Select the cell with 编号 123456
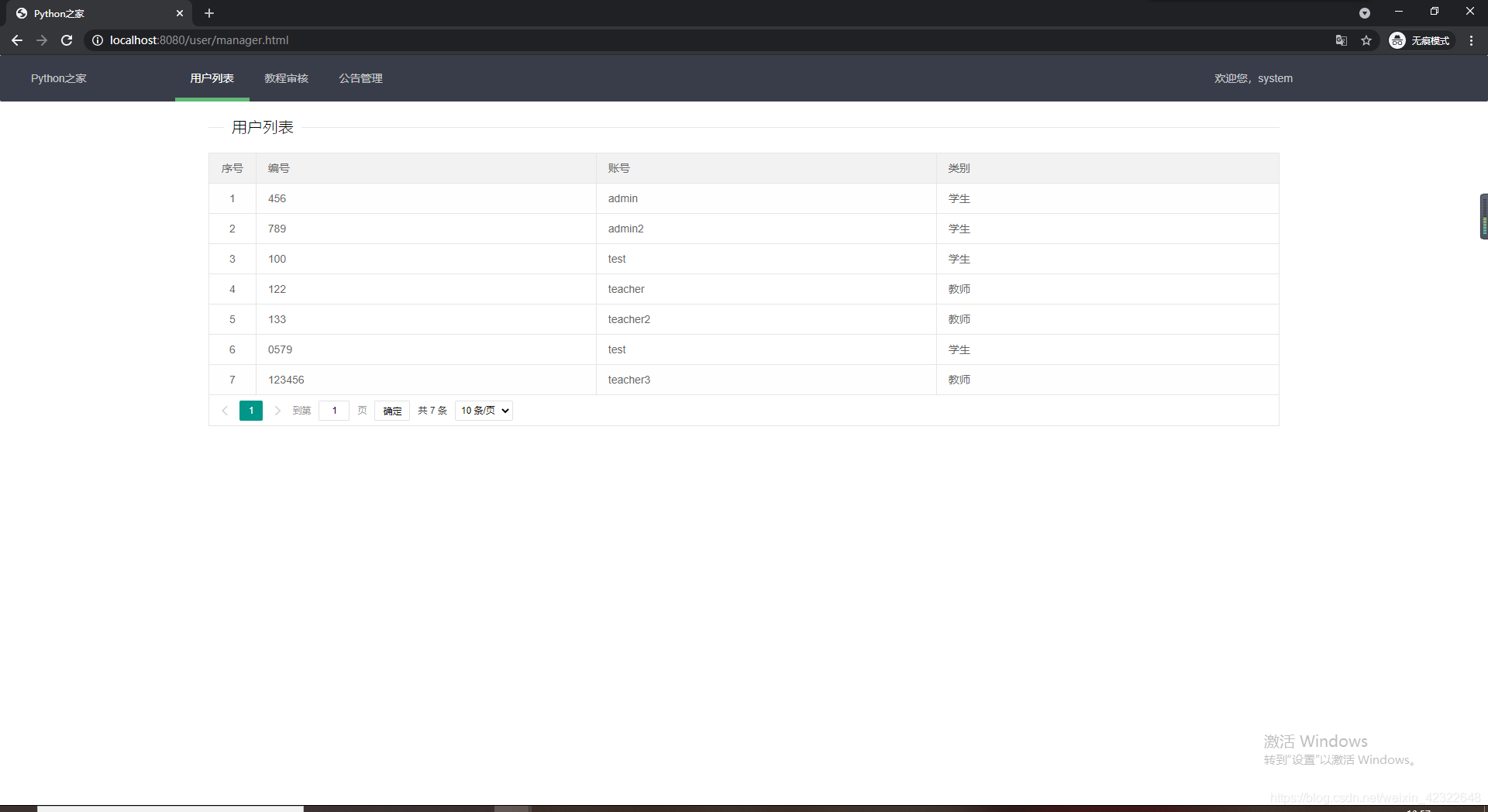This screenshot has width=1488, height=812. 426,380
